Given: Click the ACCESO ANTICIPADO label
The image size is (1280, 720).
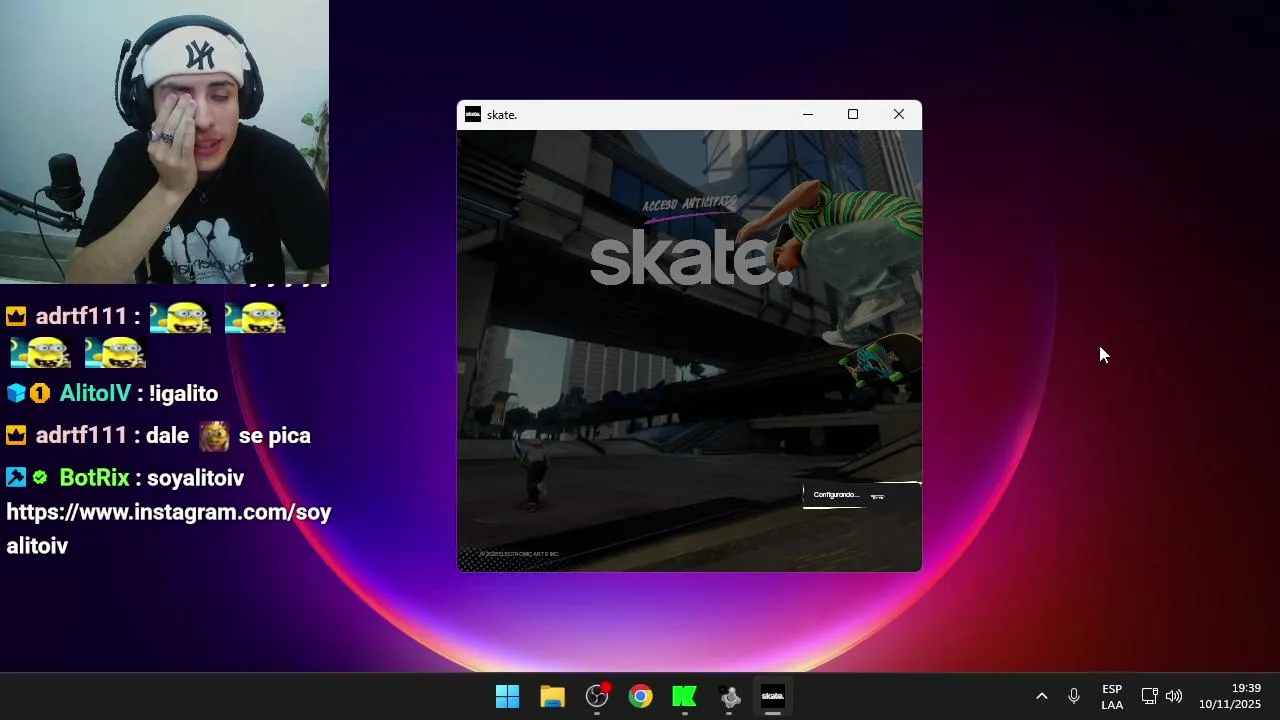Looking at the screenshot, I should (690, 203).
